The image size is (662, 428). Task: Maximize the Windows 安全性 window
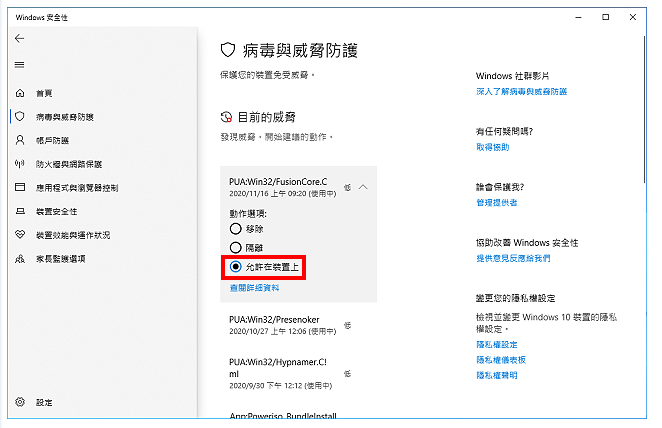point(605,17)
